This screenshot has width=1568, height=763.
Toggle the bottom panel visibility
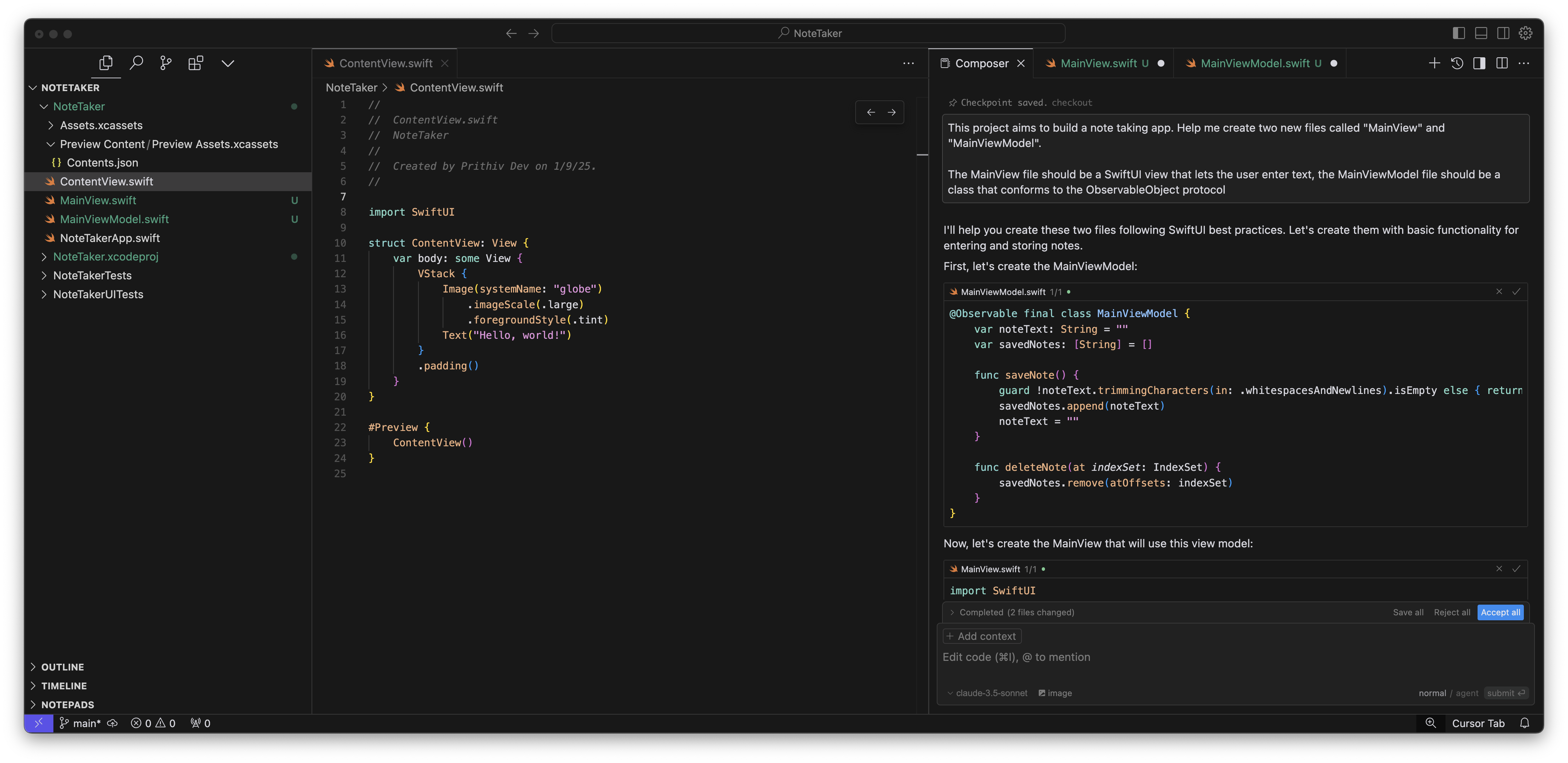point(1481,33)
